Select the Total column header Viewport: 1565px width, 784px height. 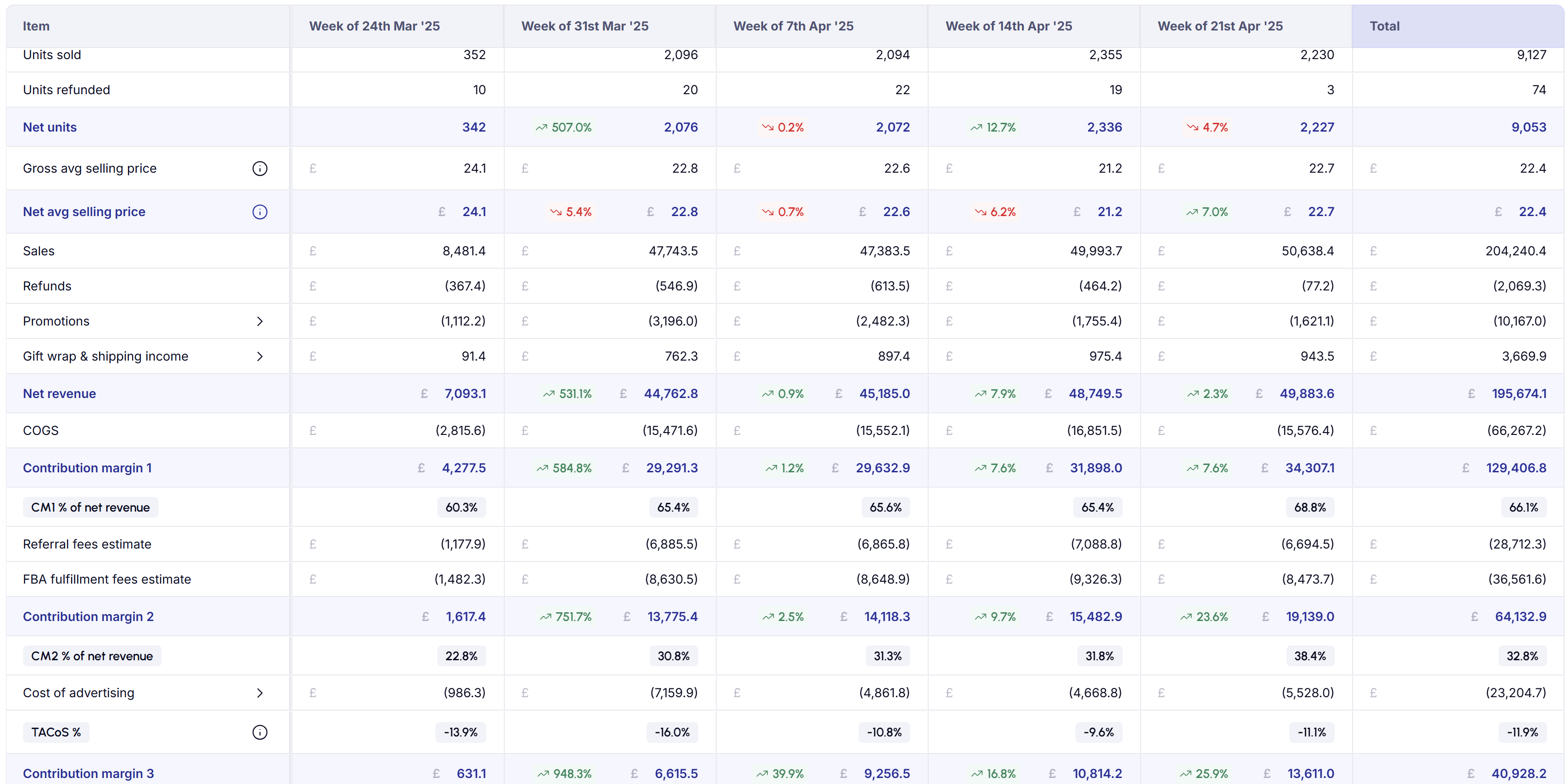[1384, 26]
